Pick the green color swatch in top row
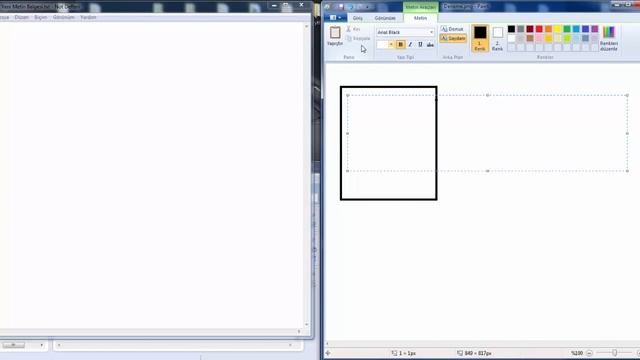 tap(567, 29)
